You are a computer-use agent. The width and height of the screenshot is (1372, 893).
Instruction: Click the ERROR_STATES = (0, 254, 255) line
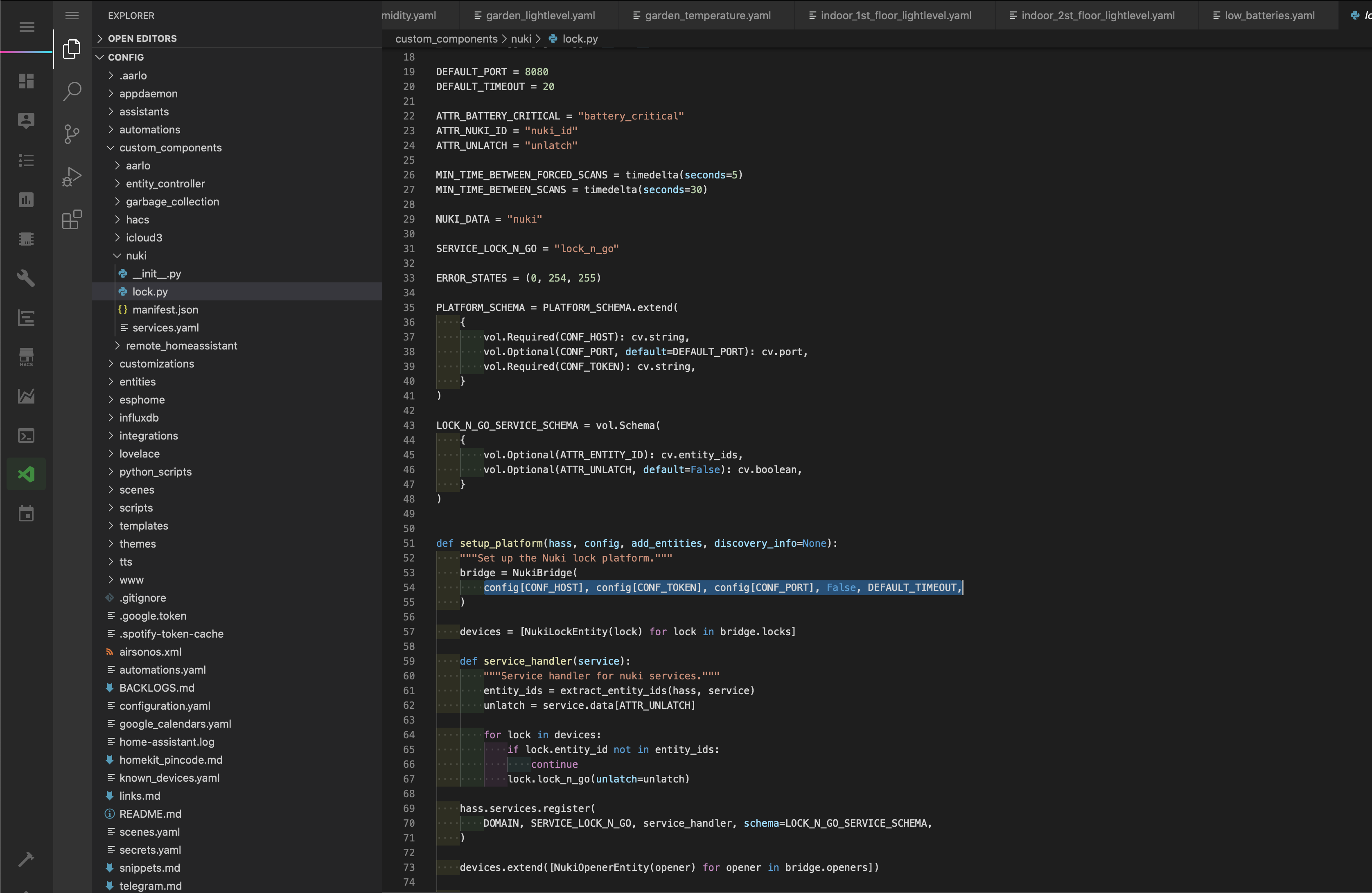[x=518, y=278]
